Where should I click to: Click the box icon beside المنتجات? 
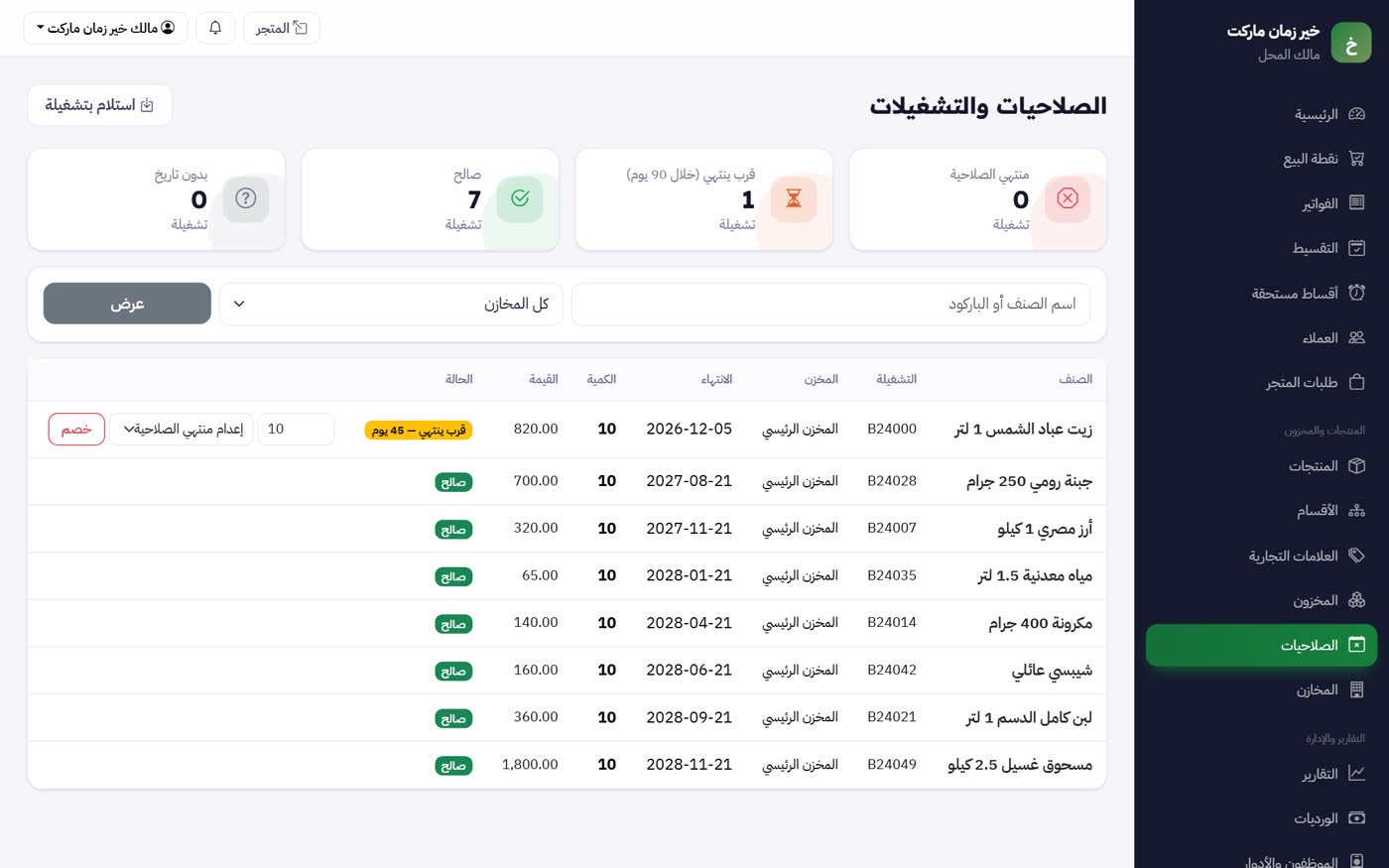coord(1356,466)
